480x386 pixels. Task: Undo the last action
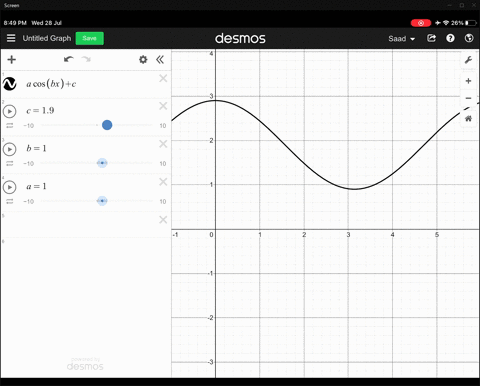(x=69, y=59)
